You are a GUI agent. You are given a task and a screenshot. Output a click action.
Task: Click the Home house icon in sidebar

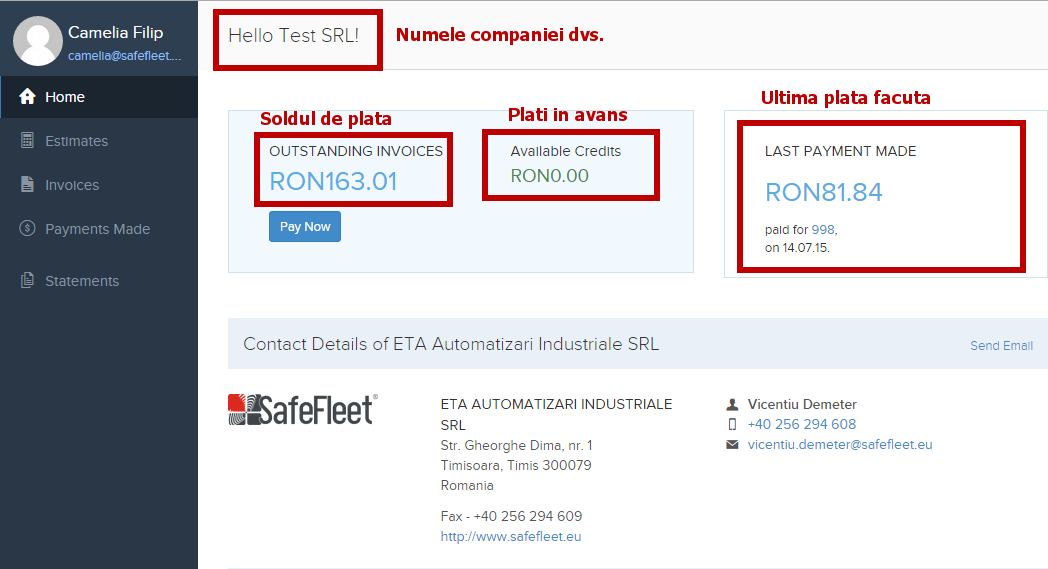point(28,97)
